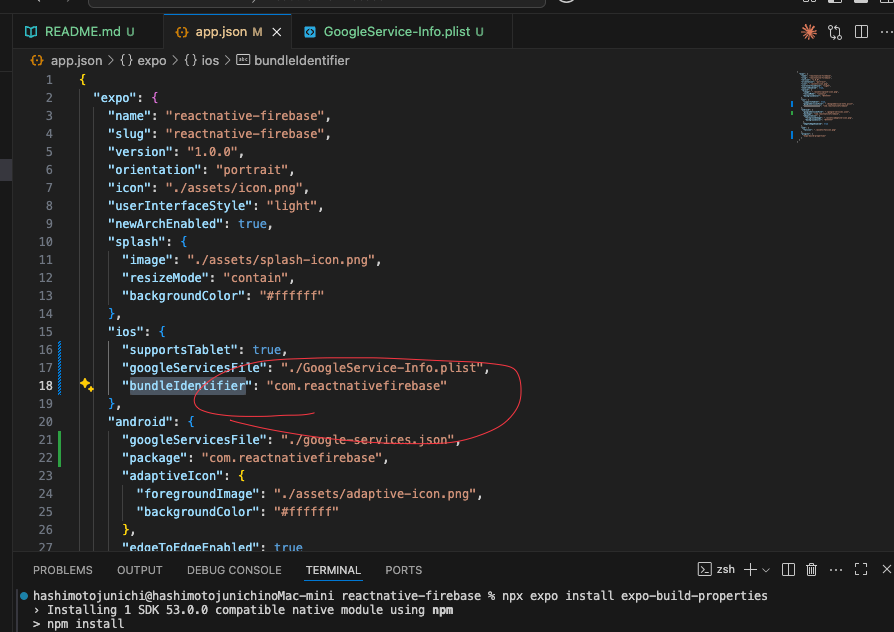Click the "com.reactnativefirebase" value on line 18
894x632 pixels.
pos(357,386)
